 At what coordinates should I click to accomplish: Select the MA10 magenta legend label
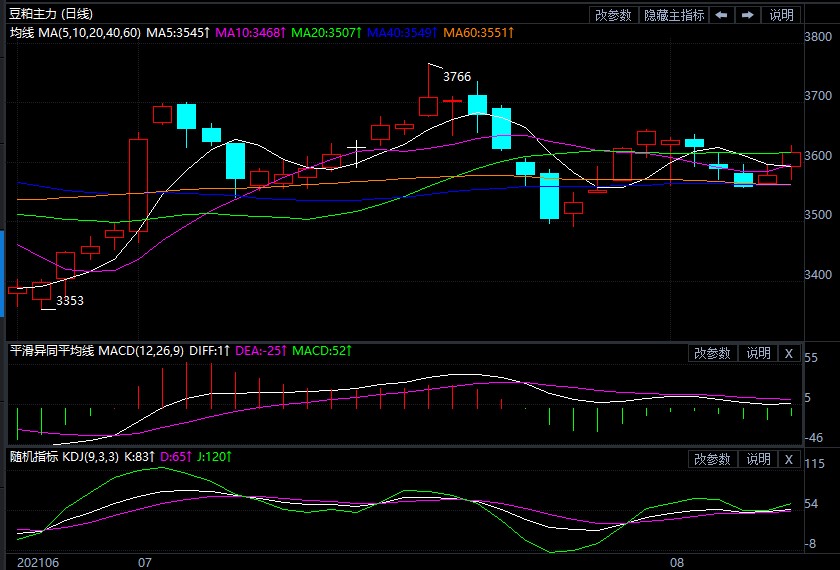pyautogui.click(x=250, y=34)
